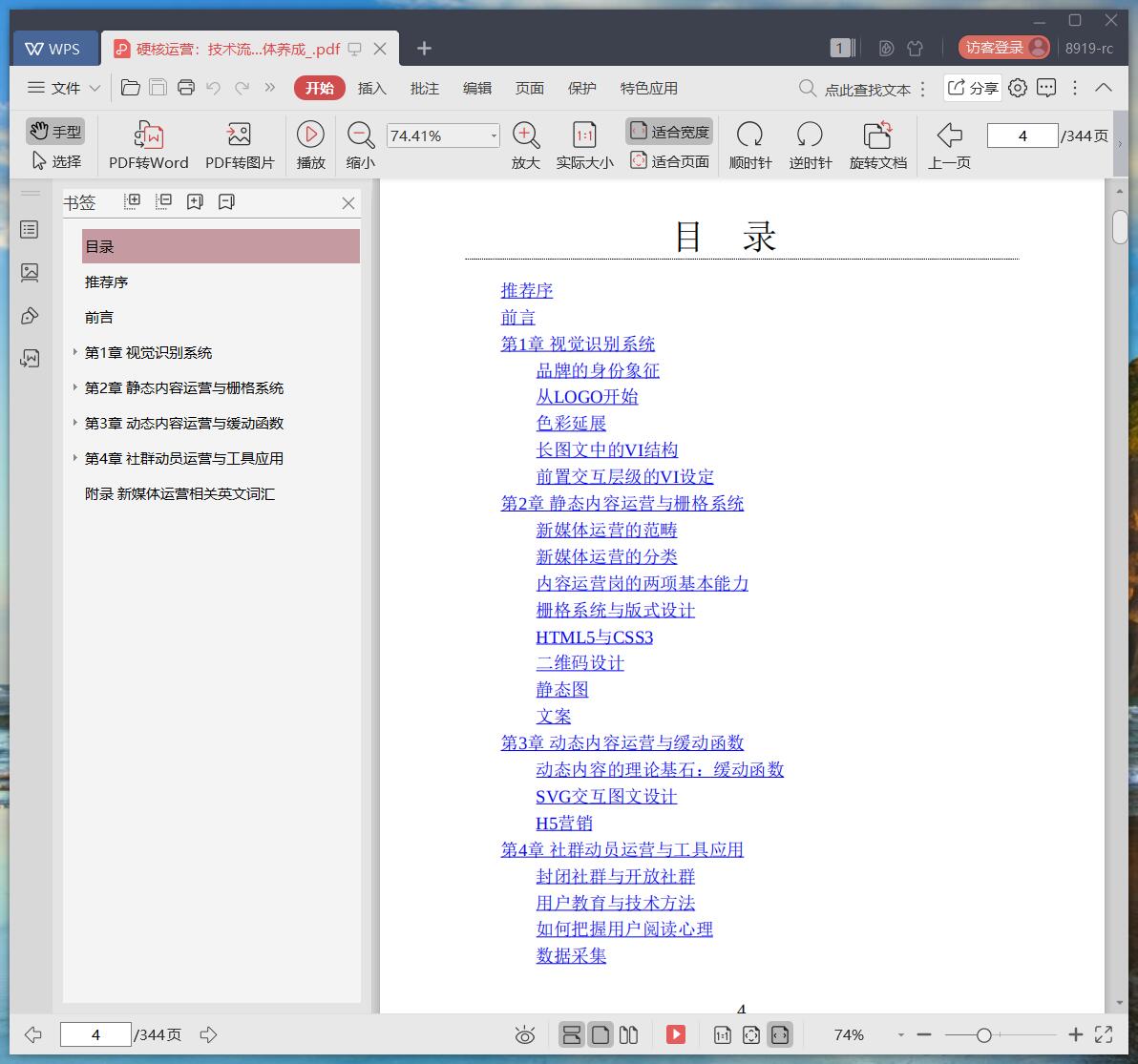Zoom out with the magnifier minus
The height and width of the screenshot is (1064, 1138).
point(360,145)
